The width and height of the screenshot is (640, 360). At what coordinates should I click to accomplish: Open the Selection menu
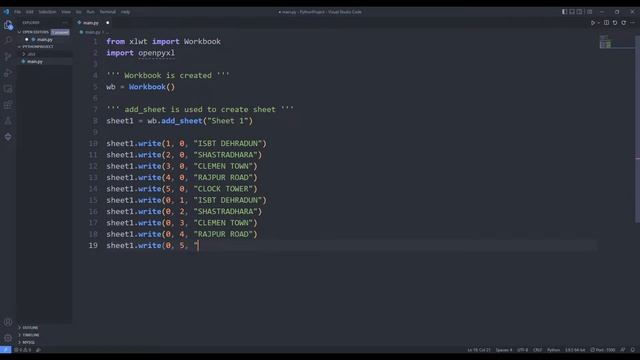tap(47, 12)
